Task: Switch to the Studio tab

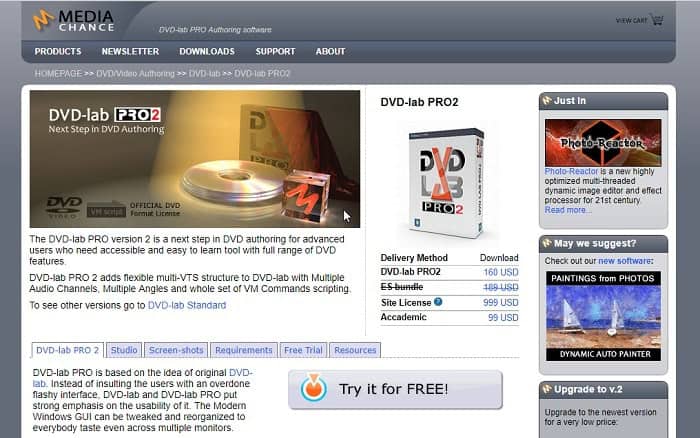Action: pyautogui.click(x=124, y=350)
